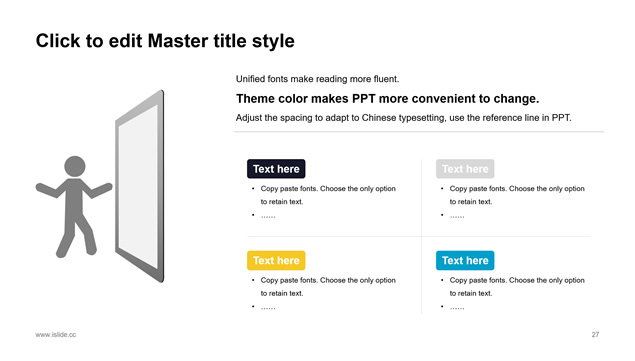Click the horizontal divider below the description

[x=419, y=132]
